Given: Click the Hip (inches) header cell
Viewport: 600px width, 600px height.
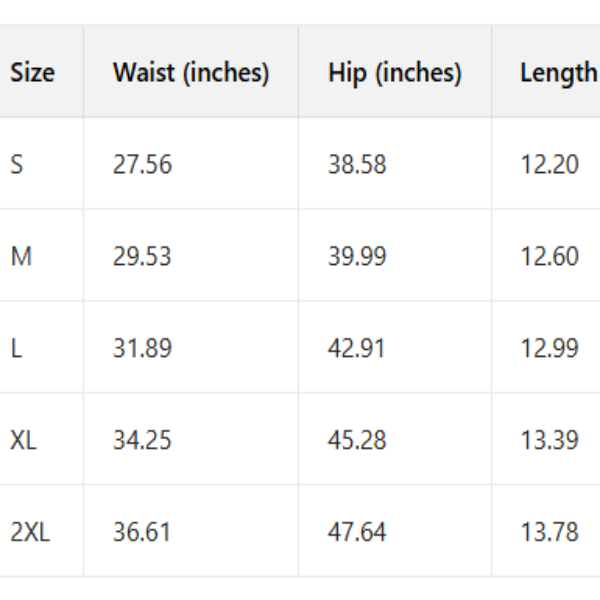Looking at the screenshot, I should pyautogui.click(x=394, y=73).
